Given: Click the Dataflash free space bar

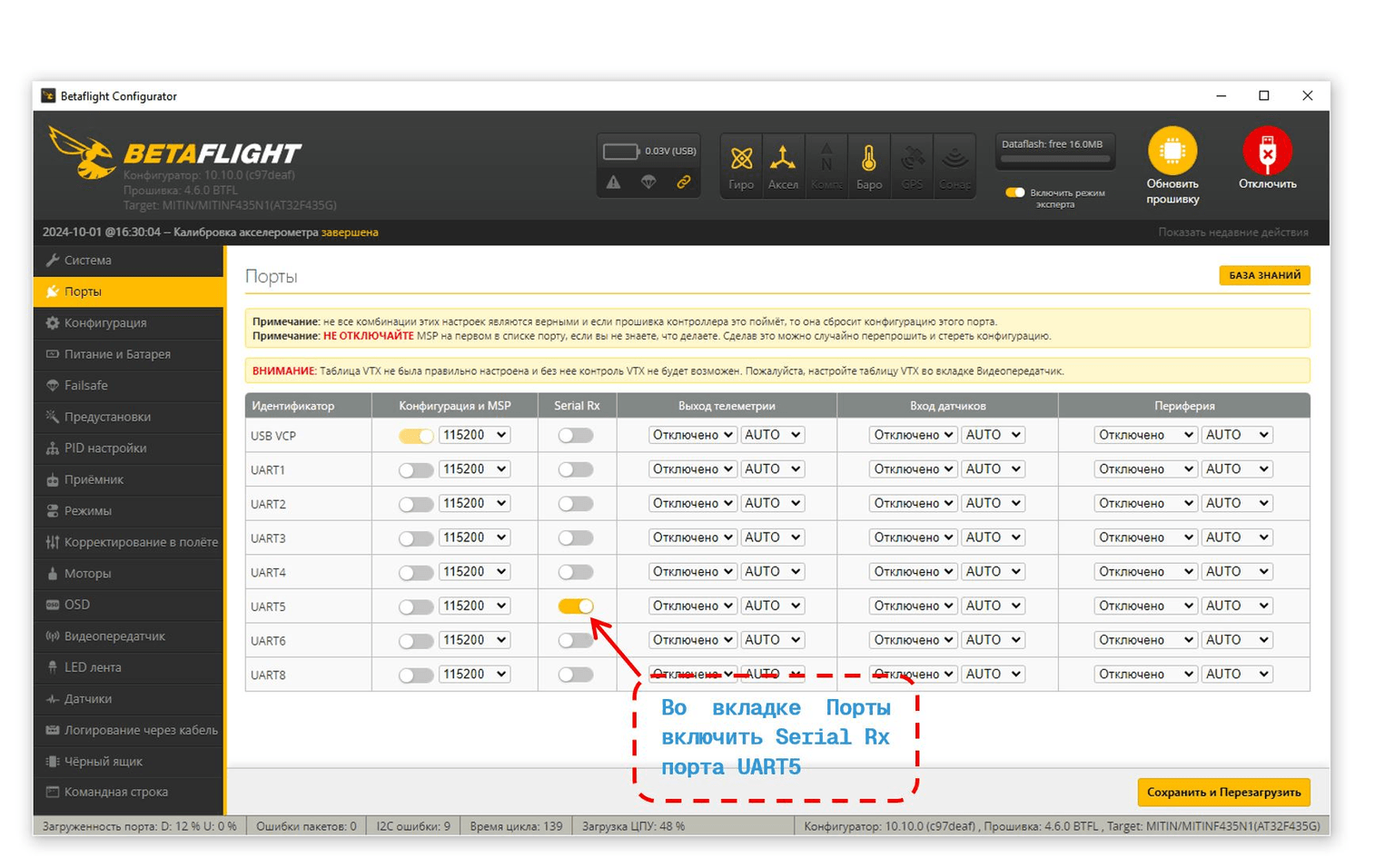Looking at the screenshot, I should point(1055,159).
